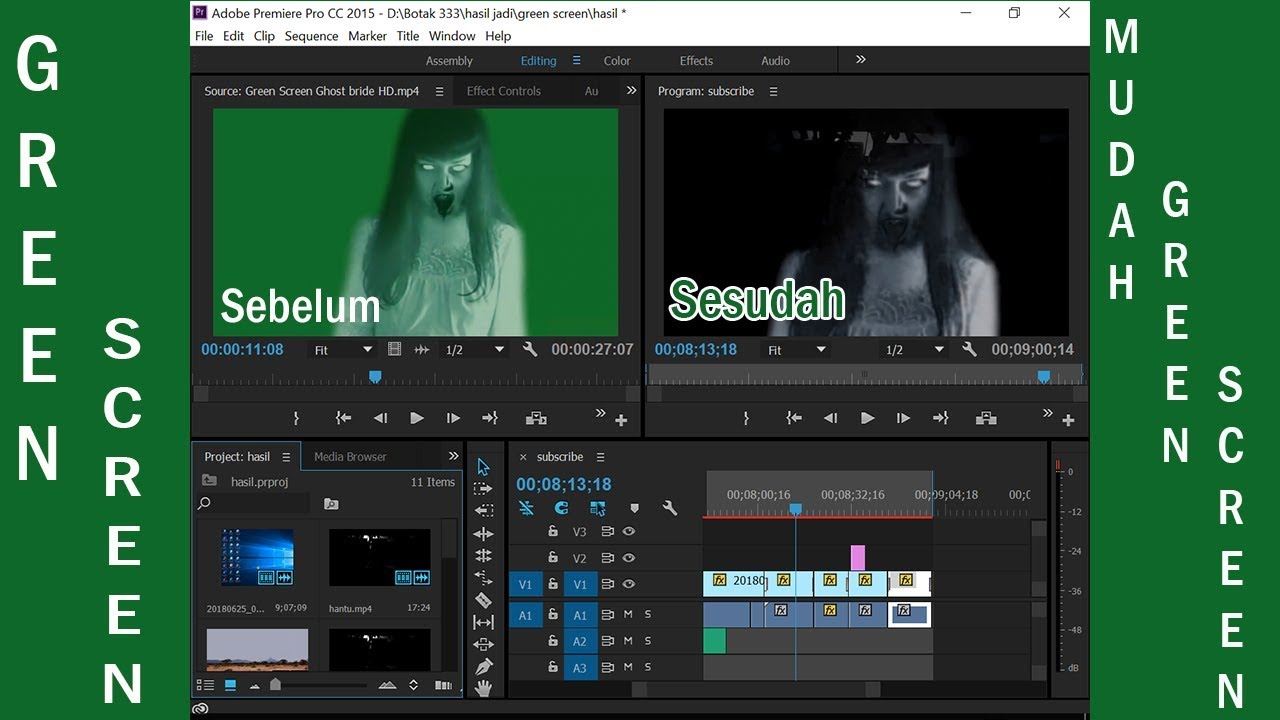Open Source monitor button editor plus
Image resolution: width=1280 pixels, height=720 pixels.
[x=621, y=421]
